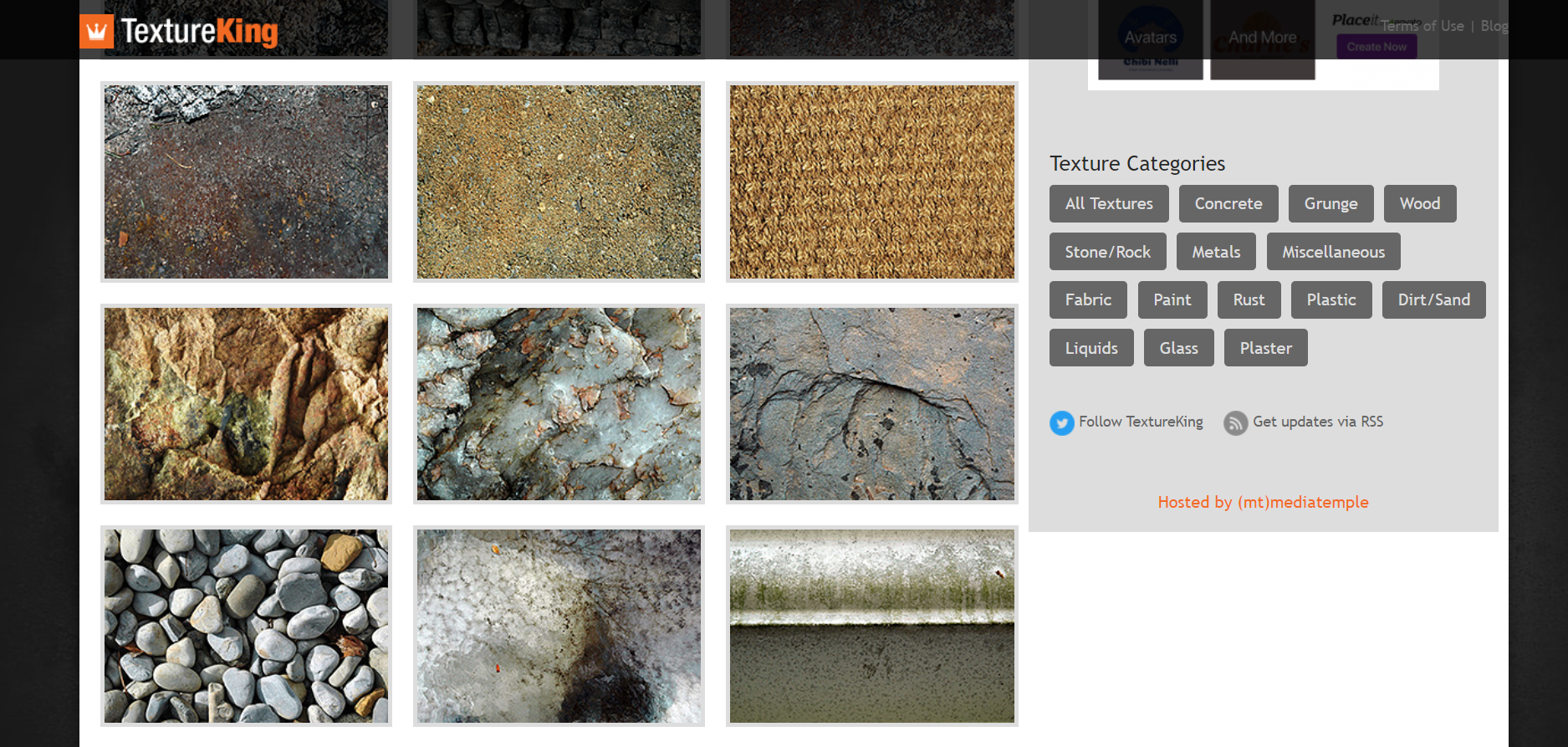The width and height of the screenshot is (1568, 747).
Task: Click the Create Now ad button
Action: click(1376, 47)
